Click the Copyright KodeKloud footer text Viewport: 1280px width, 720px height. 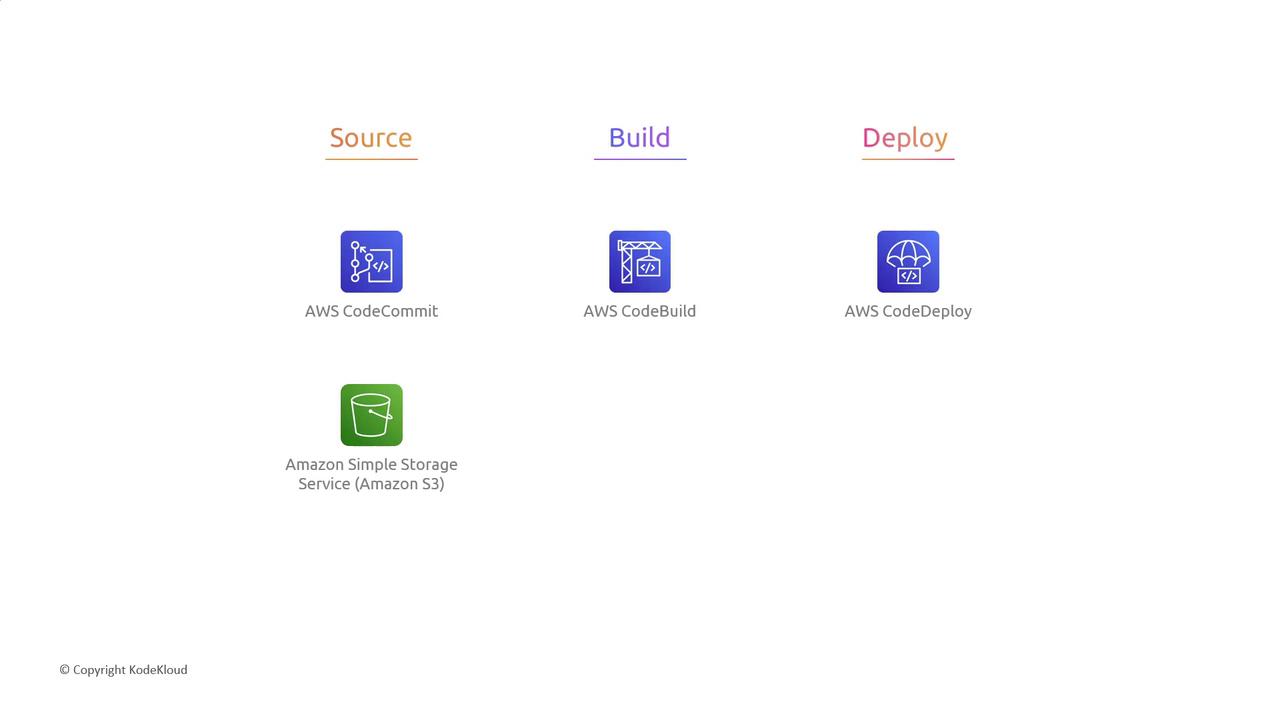pyautogui.click(x=123, y=670)
